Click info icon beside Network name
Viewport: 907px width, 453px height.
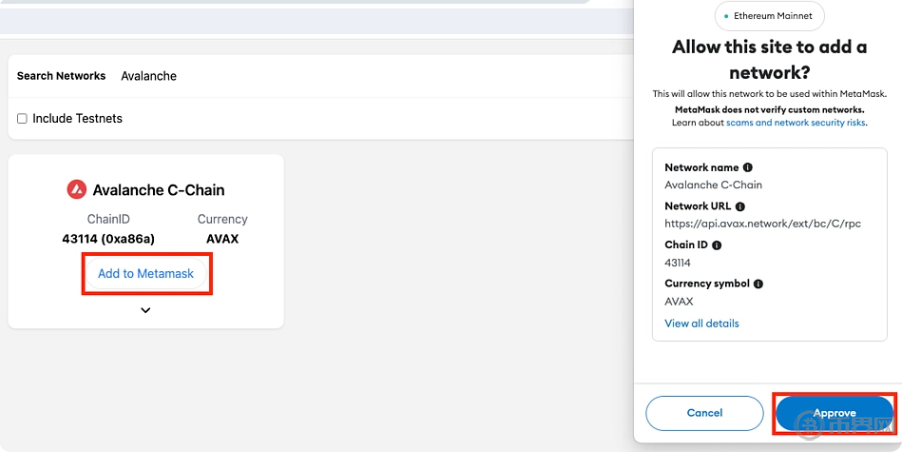point(747,168)
